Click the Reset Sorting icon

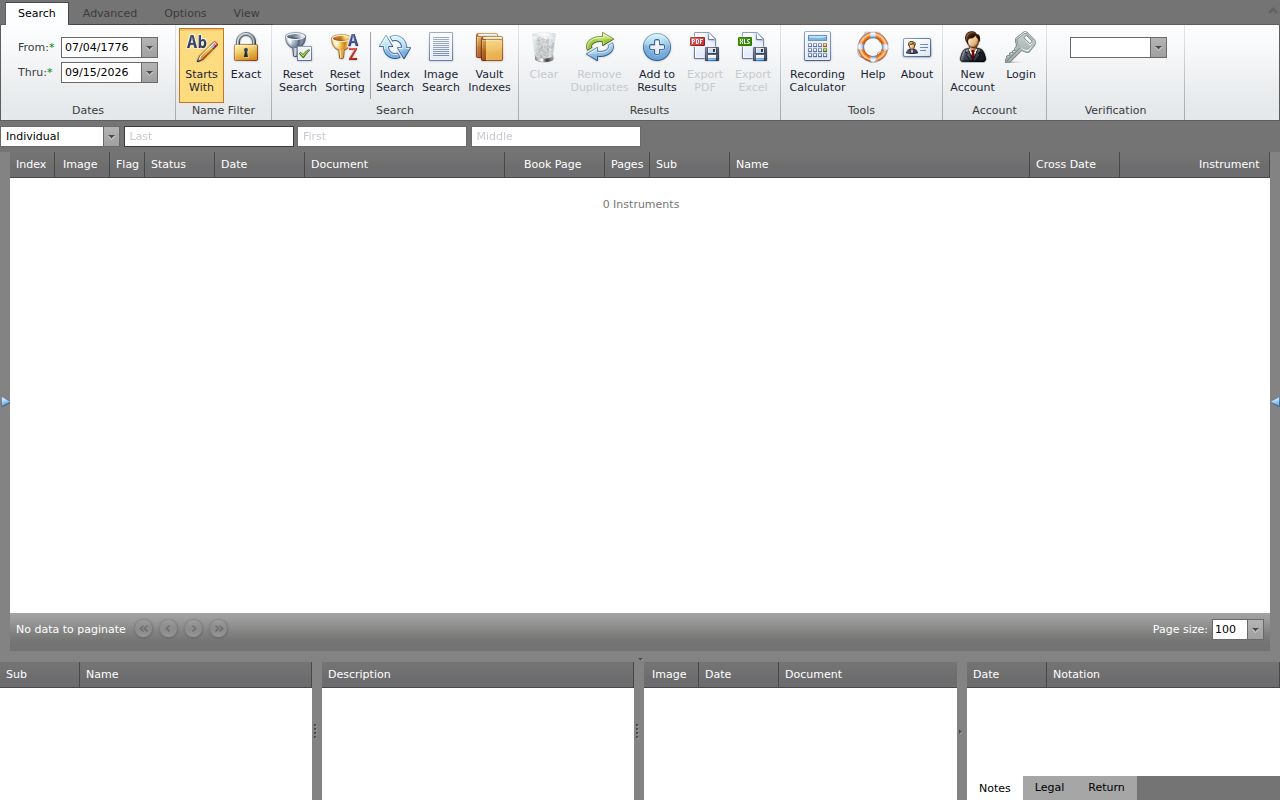[x=345, y=47]
